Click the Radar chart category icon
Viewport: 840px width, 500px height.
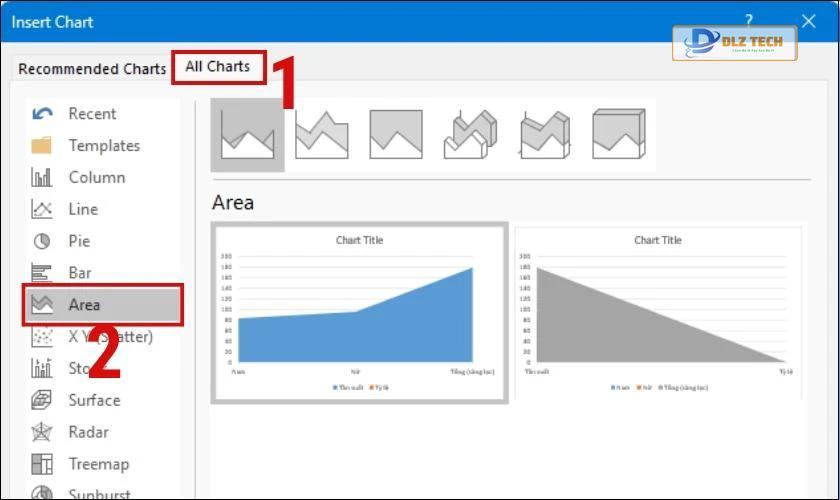click(42, 432)
